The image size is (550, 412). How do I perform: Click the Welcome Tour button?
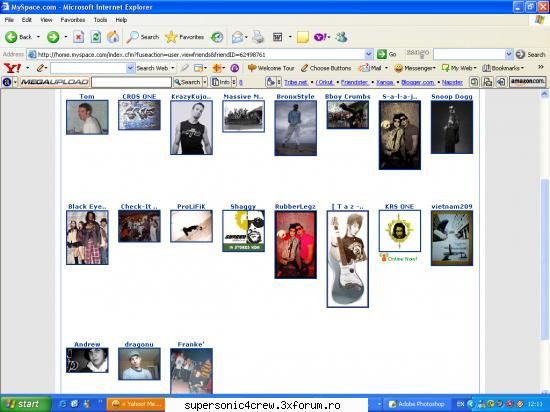point(270,68)
